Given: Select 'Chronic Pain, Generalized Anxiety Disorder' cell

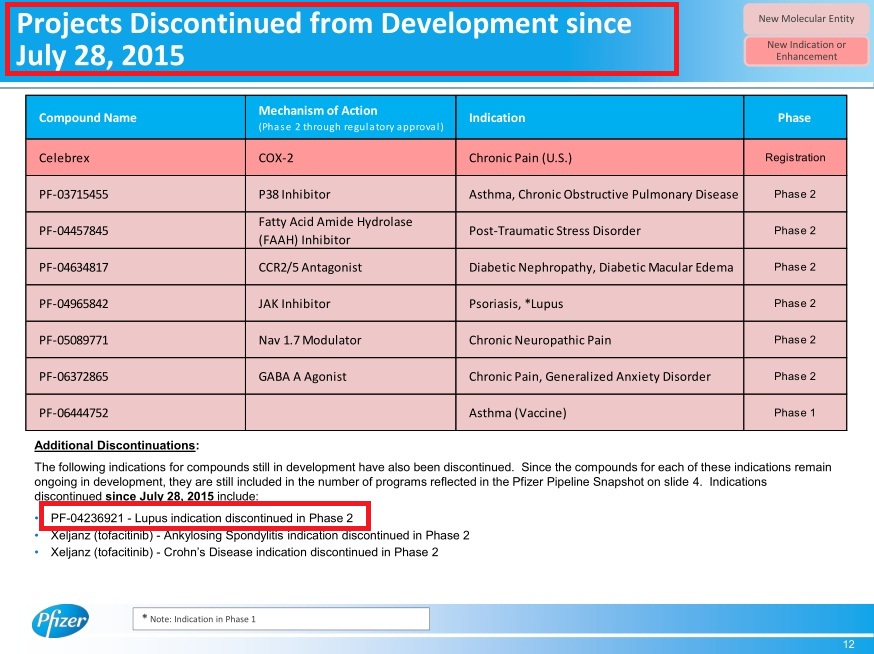Looking at the screenshot, I should pos(600,376).
